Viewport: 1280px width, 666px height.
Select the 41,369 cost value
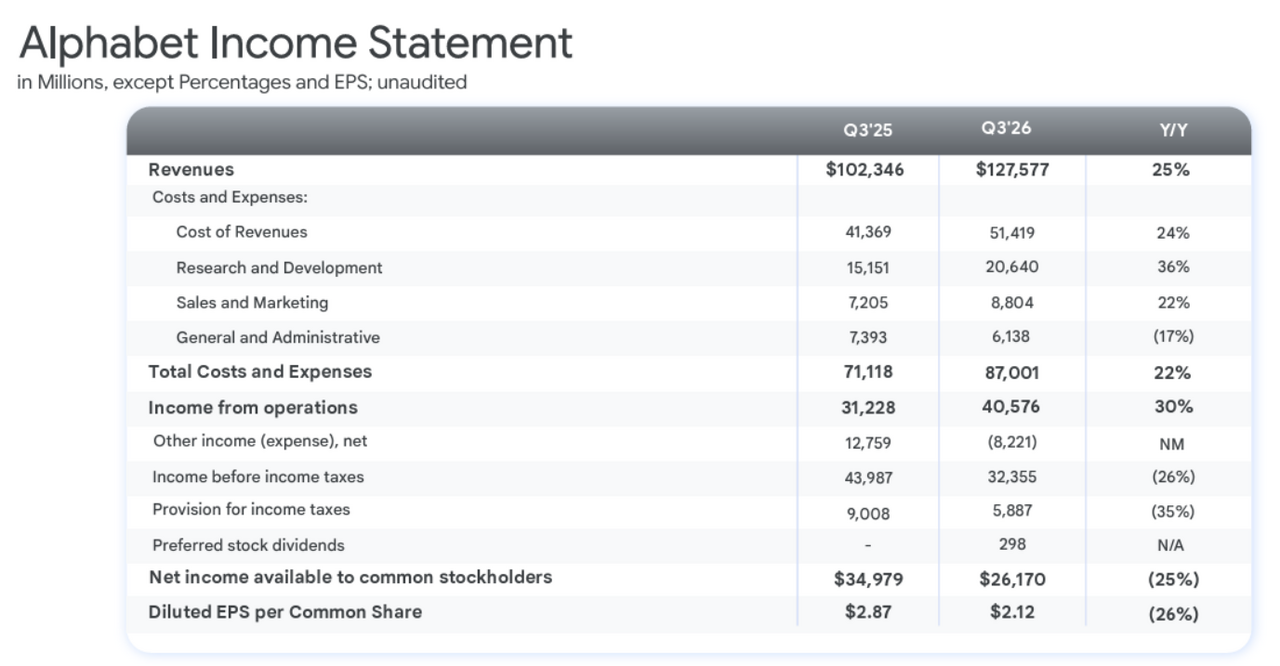pos(868,232)
